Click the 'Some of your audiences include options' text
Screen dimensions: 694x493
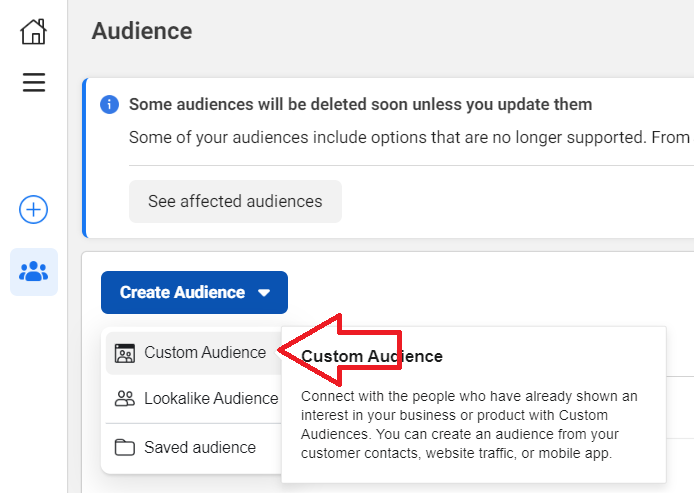411,138
